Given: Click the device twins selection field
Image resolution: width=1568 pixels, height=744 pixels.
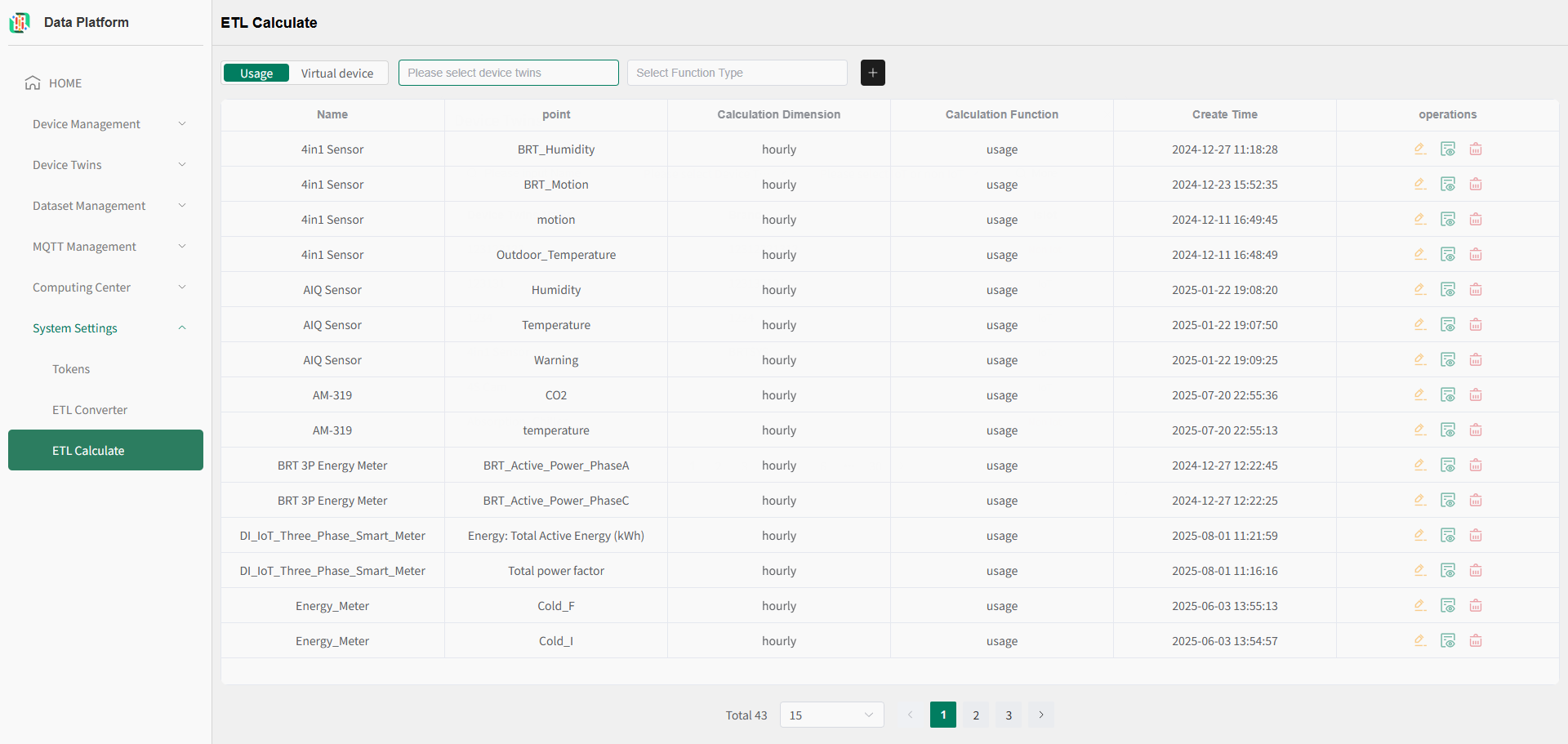Looking at the screenshot, I should (508, 73).
